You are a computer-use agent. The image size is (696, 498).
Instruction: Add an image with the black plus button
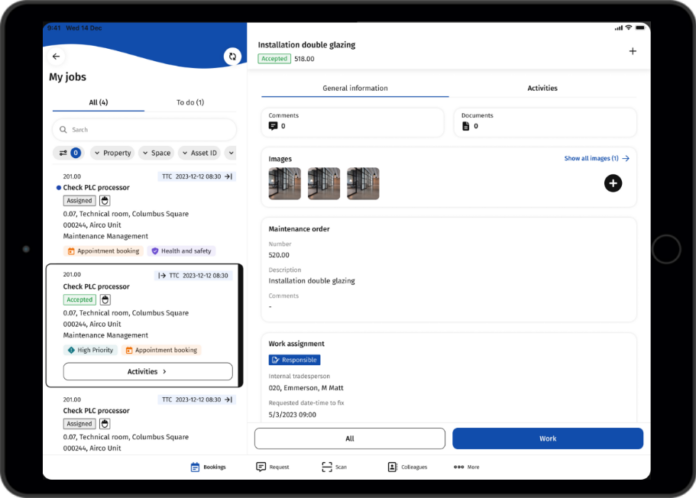(x=613, y=183)
